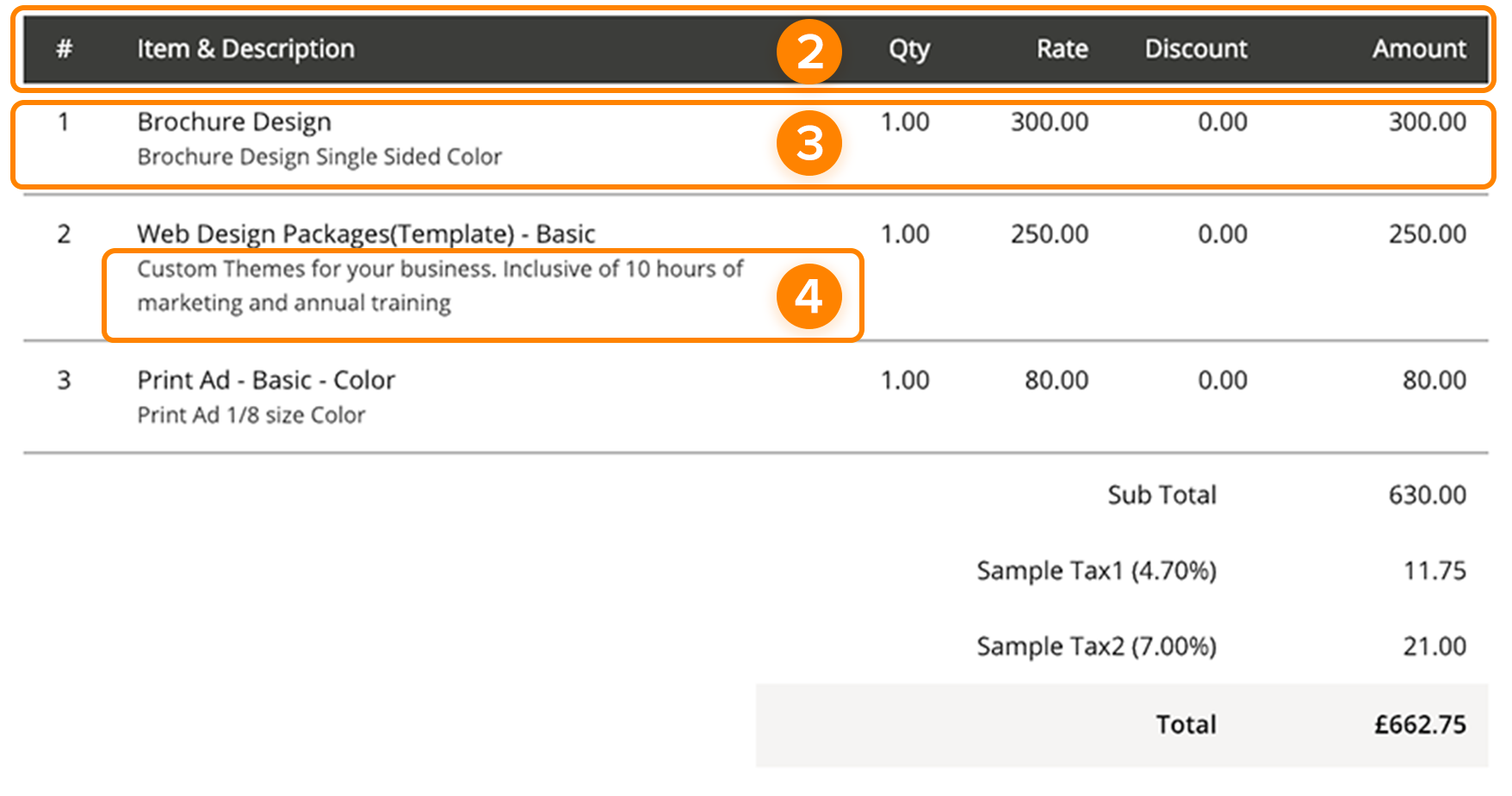
Task: Click the Web Design Packages(Template) - Basic item
Action: click(x=366, y=234)
